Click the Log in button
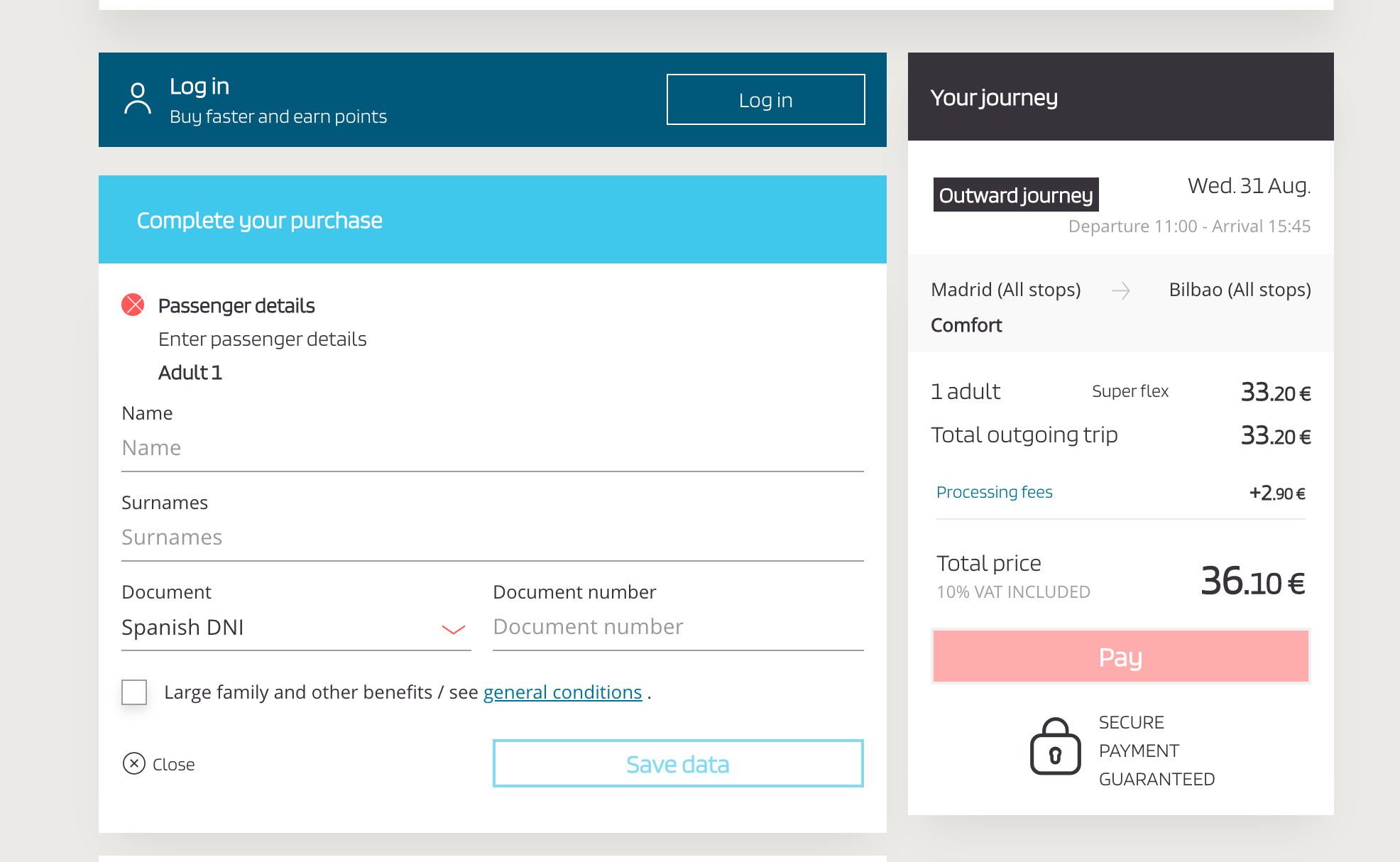The image size is (1400, 862). [765, 99]
